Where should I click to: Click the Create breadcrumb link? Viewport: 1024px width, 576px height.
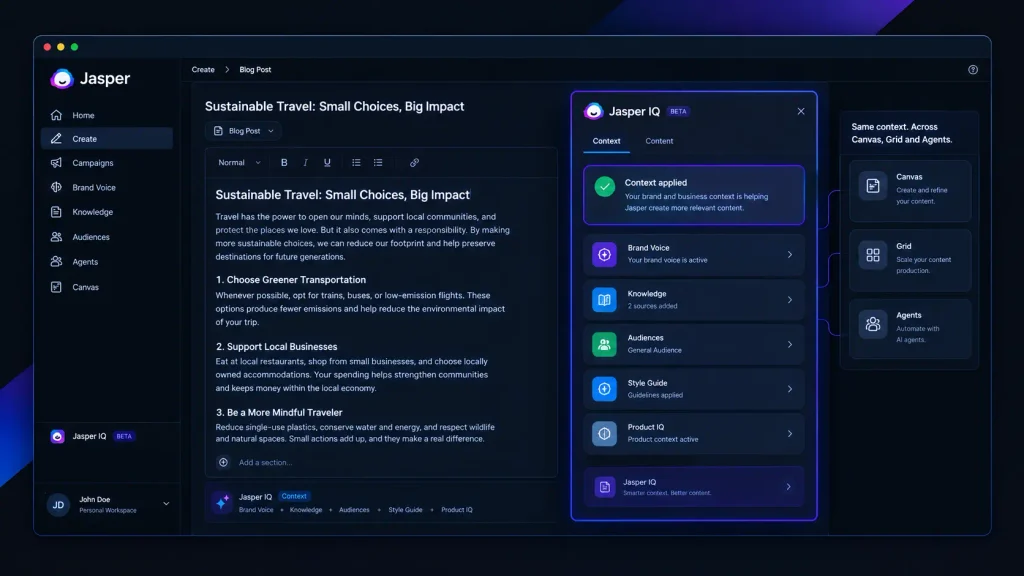203,69
